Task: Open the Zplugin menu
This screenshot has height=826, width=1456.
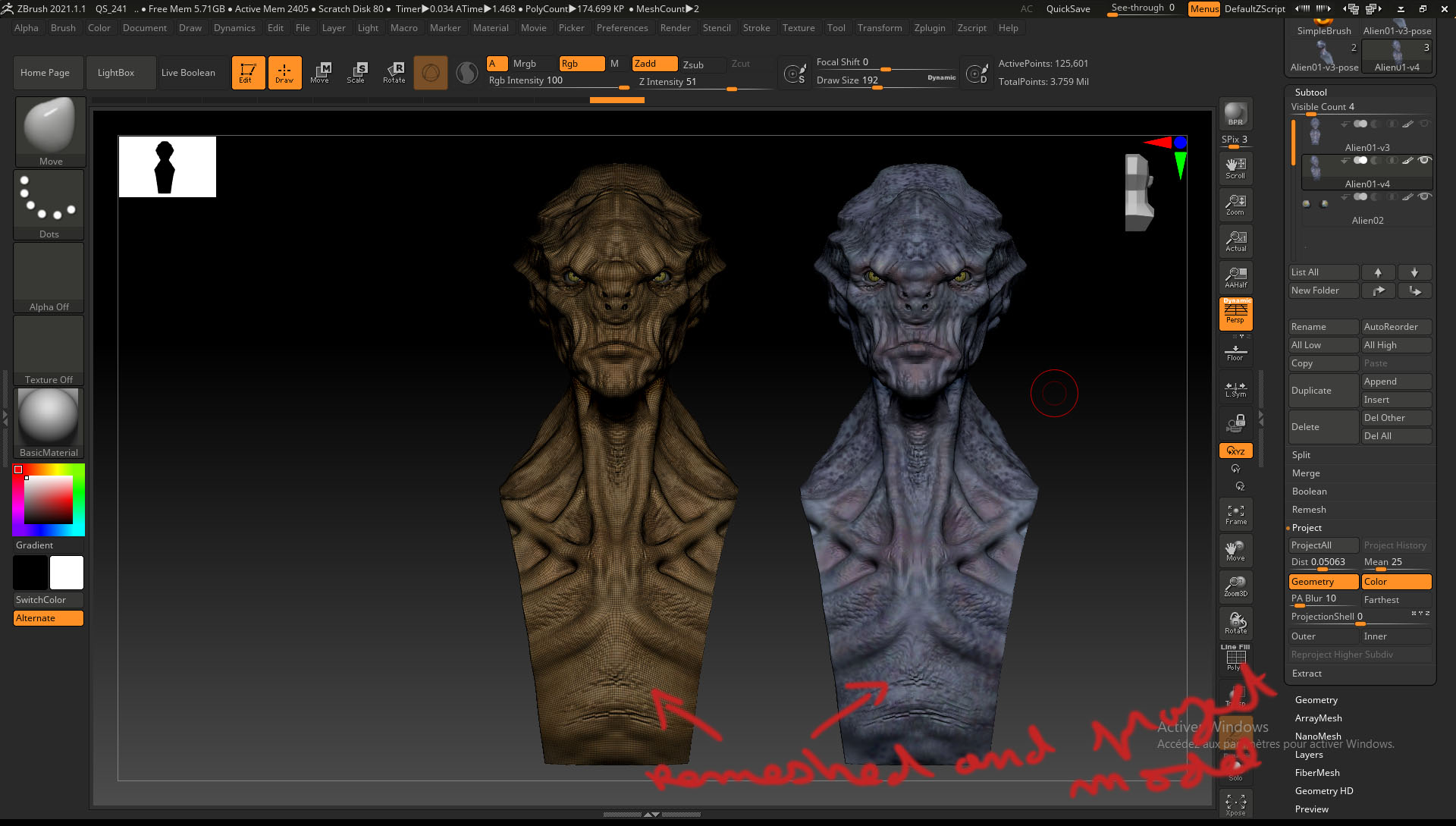Action: click(929, 28)
